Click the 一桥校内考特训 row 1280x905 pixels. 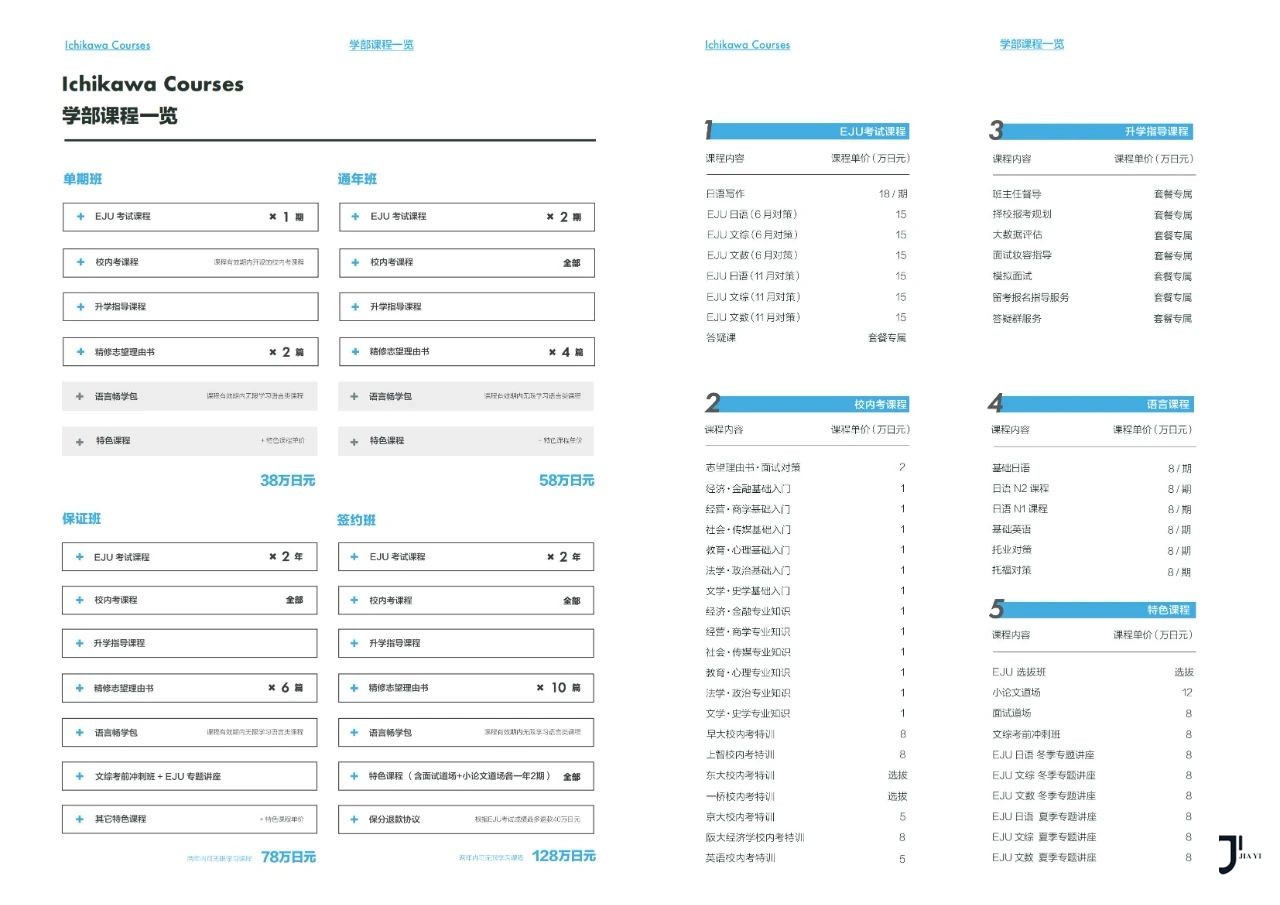[807, 796]
